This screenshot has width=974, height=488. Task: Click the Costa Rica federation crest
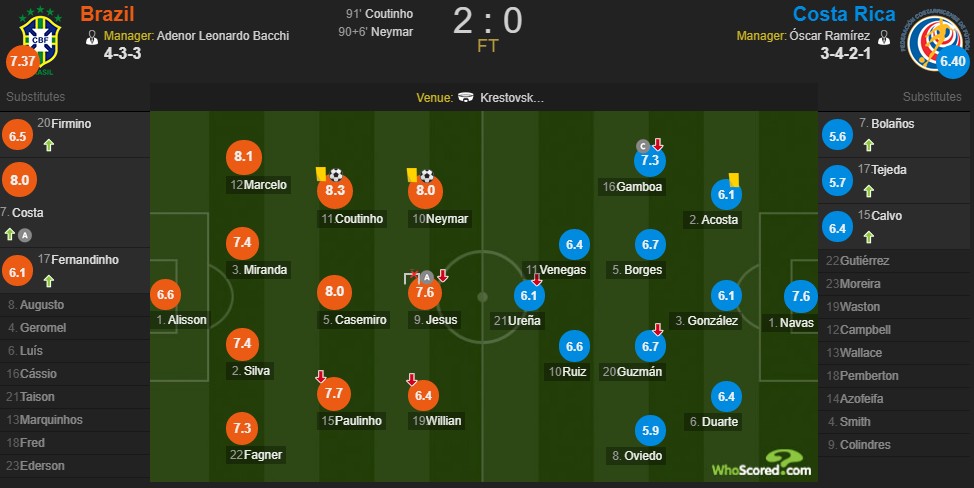[937, 34]
